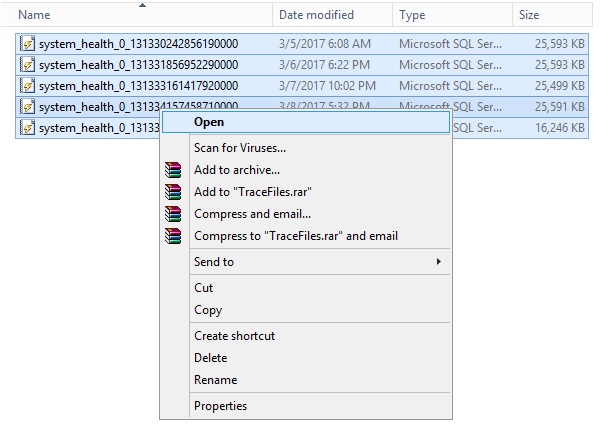
Task: Click the file icon of the 16,246 KB file
Action: (27, 127)
